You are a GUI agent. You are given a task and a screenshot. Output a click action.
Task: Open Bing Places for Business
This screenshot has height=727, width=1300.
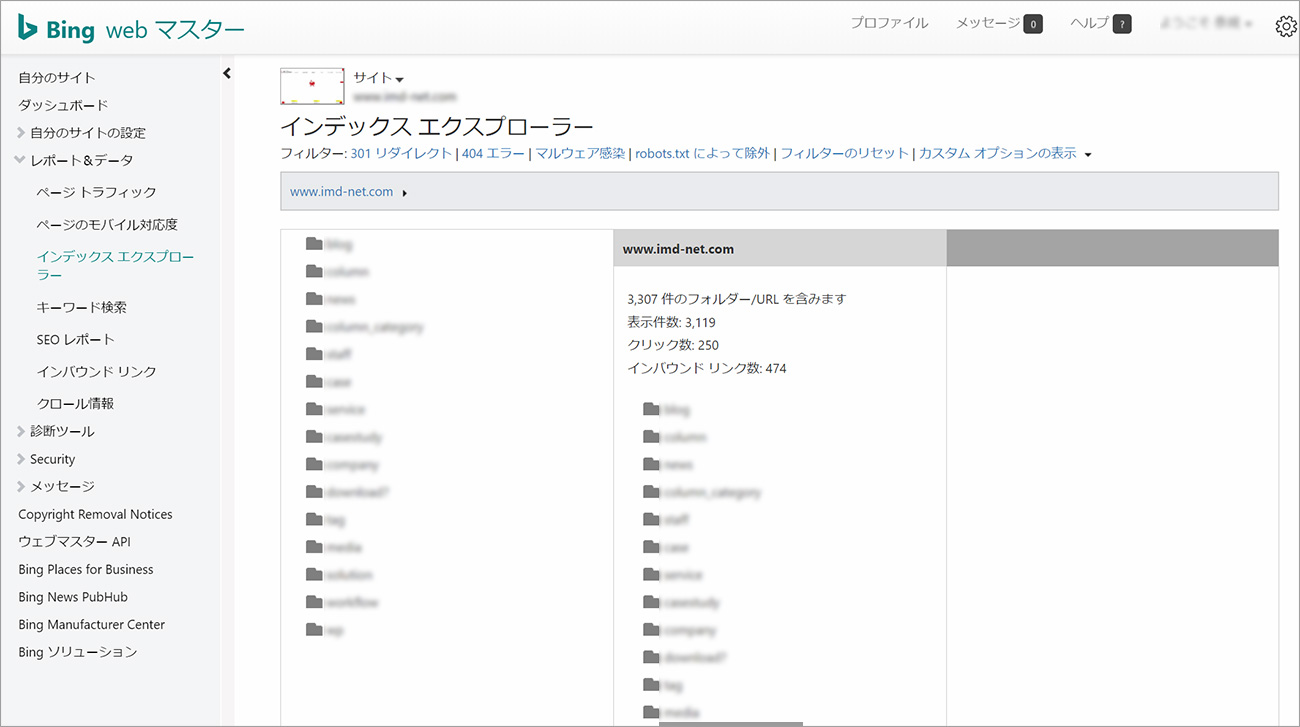[86, 569]
